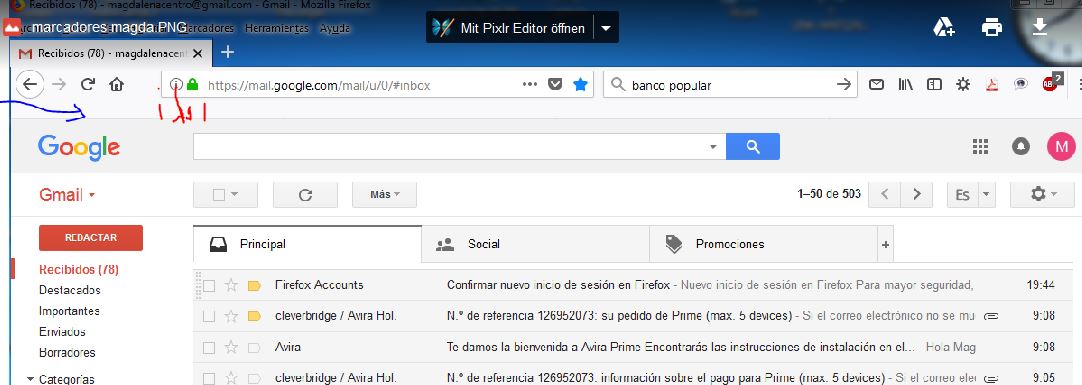
Task: Add inbox tab with plus button
Action: point(885,244)
